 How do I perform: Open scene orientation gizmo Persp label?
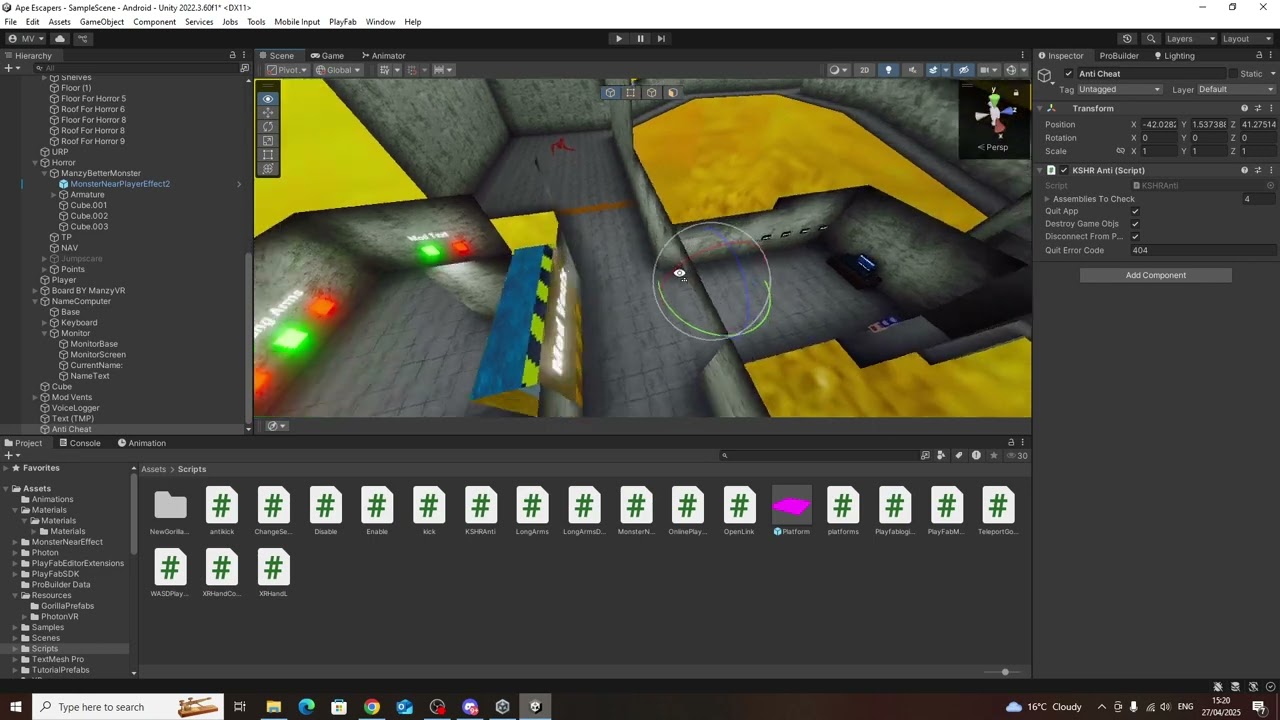click(x=993, y=147)
